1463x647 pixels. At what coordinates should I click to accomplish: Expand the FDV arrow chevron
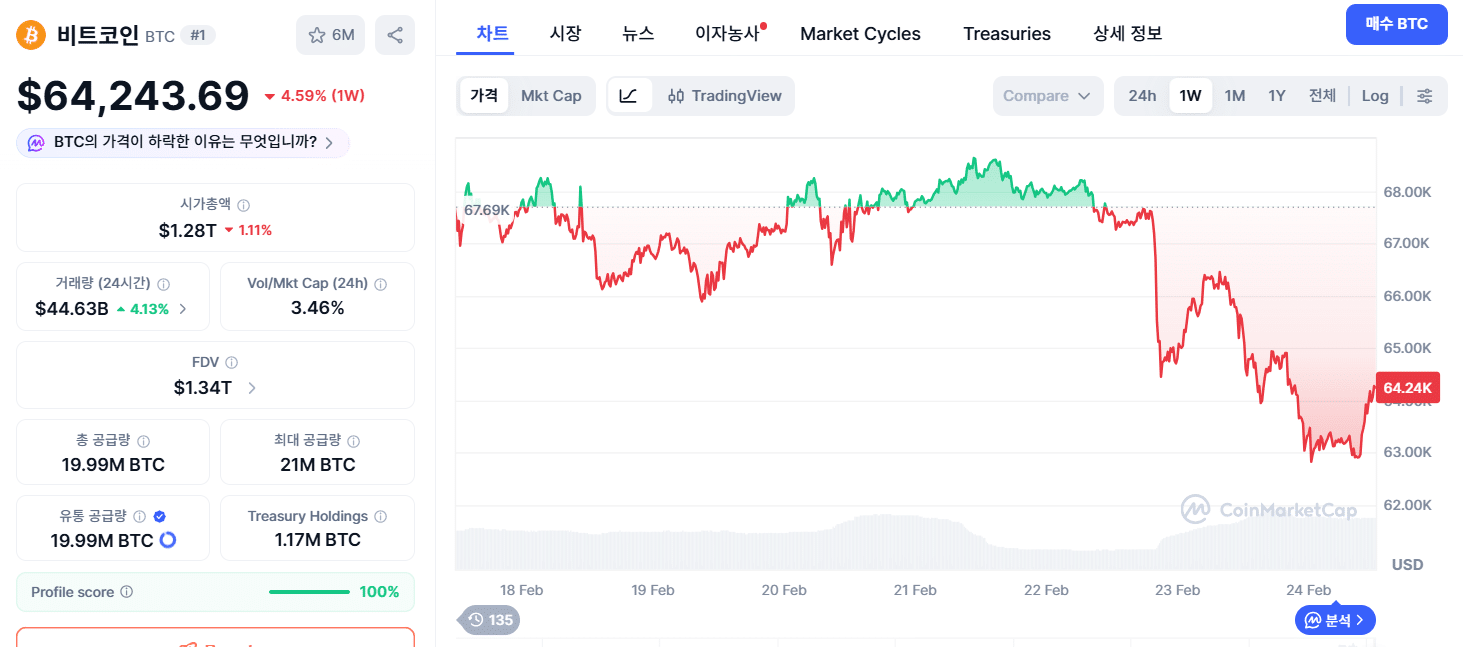click(252, 388)
